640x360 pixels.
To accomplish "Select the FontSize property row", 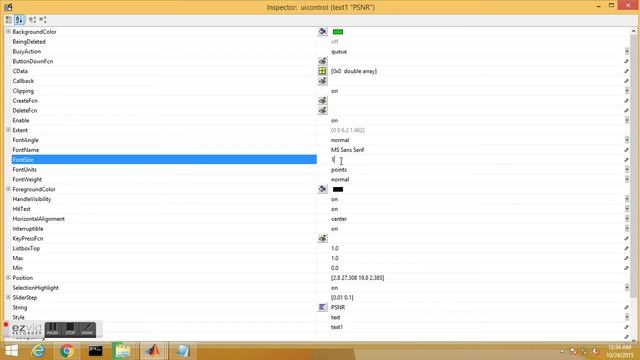I will tap(164, 160).
